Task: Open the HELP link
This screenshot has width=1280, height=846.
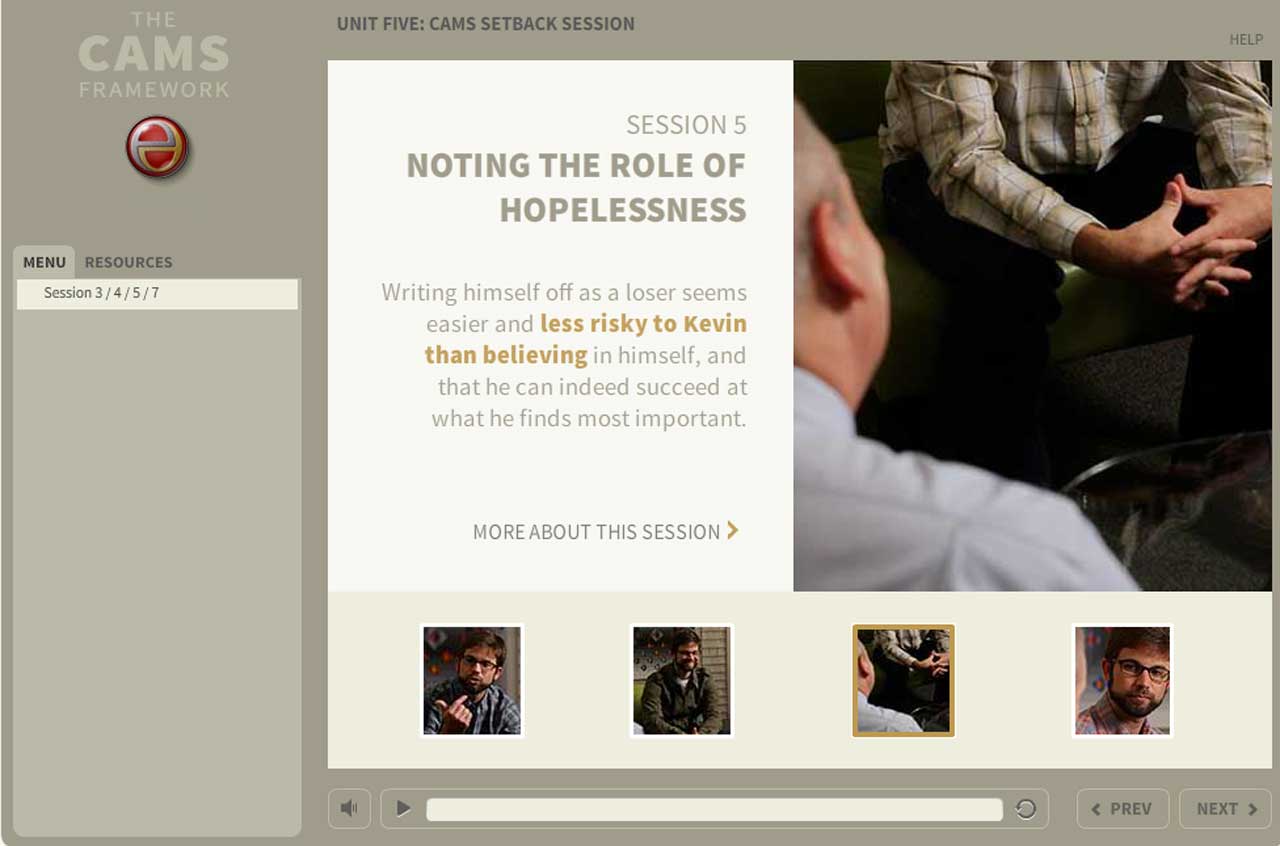Action: [1246, 39]
